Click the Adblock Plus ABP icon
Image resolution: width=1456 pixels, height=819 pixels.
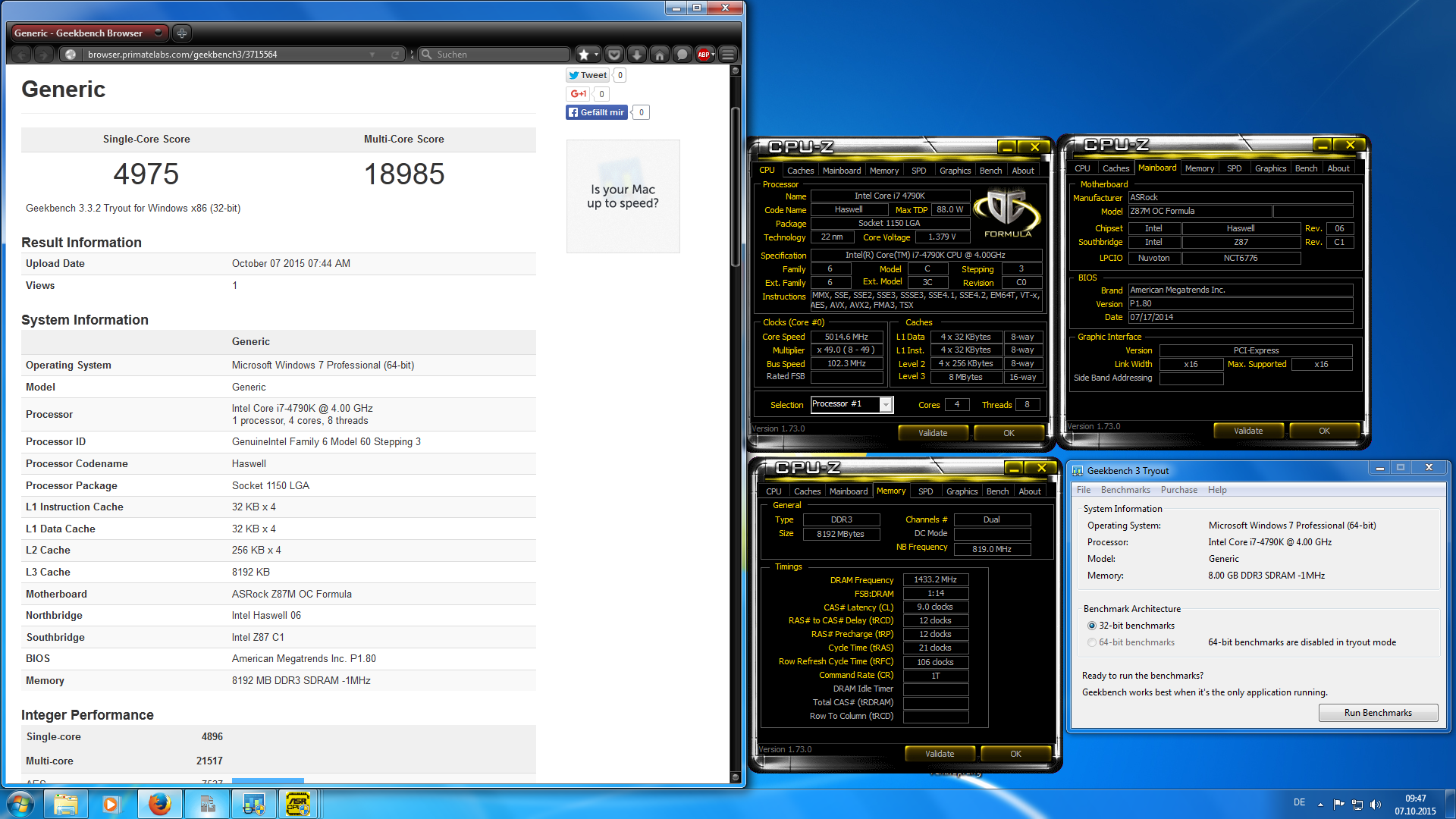(703, 55)
